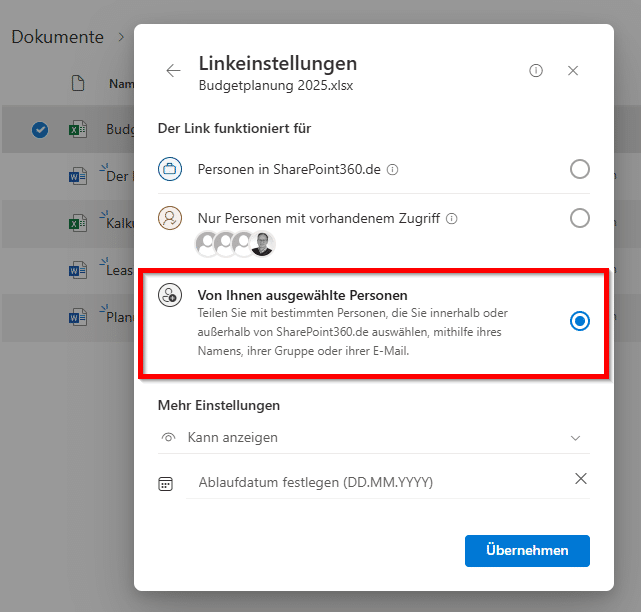Select Personen in SharePoint360.de radio button
The image size is (641, 612).
(579, 169)
